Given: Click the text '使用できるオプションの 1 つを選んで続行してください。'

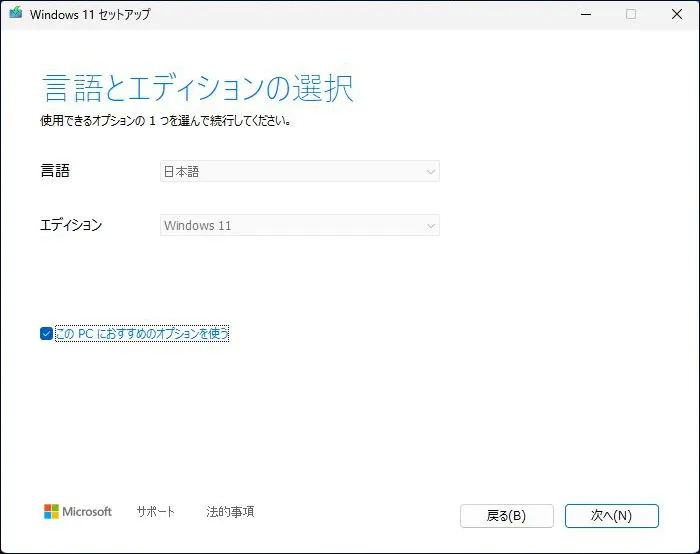Looking at the screenshot, I should tap(166, 121).
